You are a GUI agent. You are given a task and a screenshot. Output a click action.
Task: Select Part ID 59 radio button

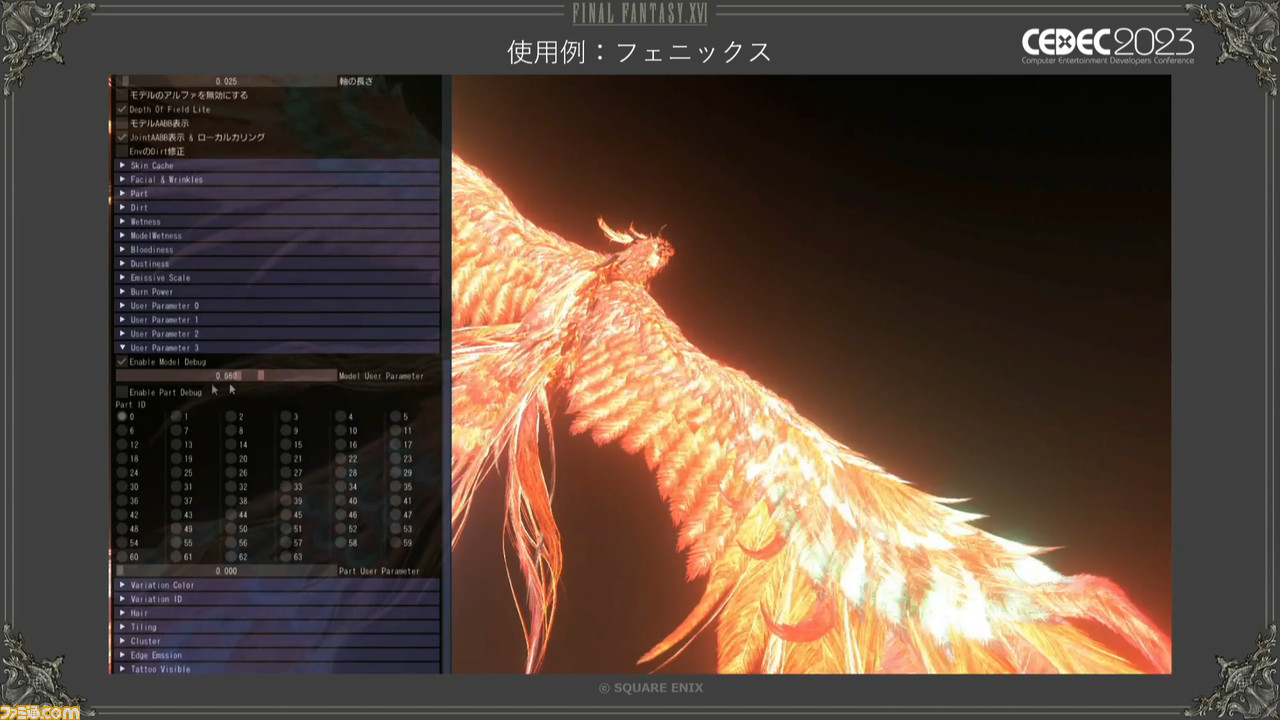[x=396, y=542]
